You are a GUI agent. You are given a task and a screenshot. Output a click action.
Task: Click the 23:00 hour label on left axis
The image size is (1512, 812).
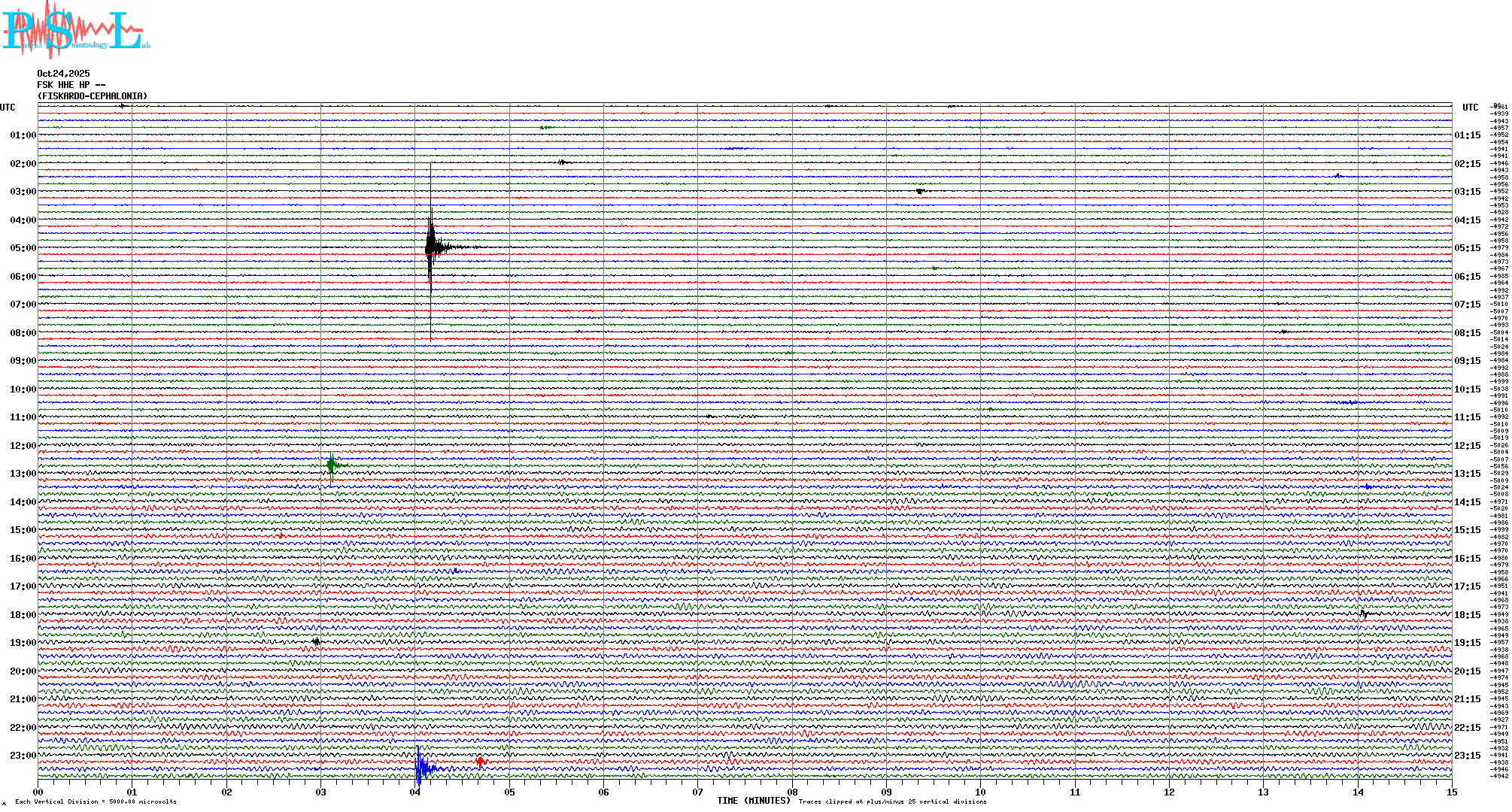click(x=23, y=756)
